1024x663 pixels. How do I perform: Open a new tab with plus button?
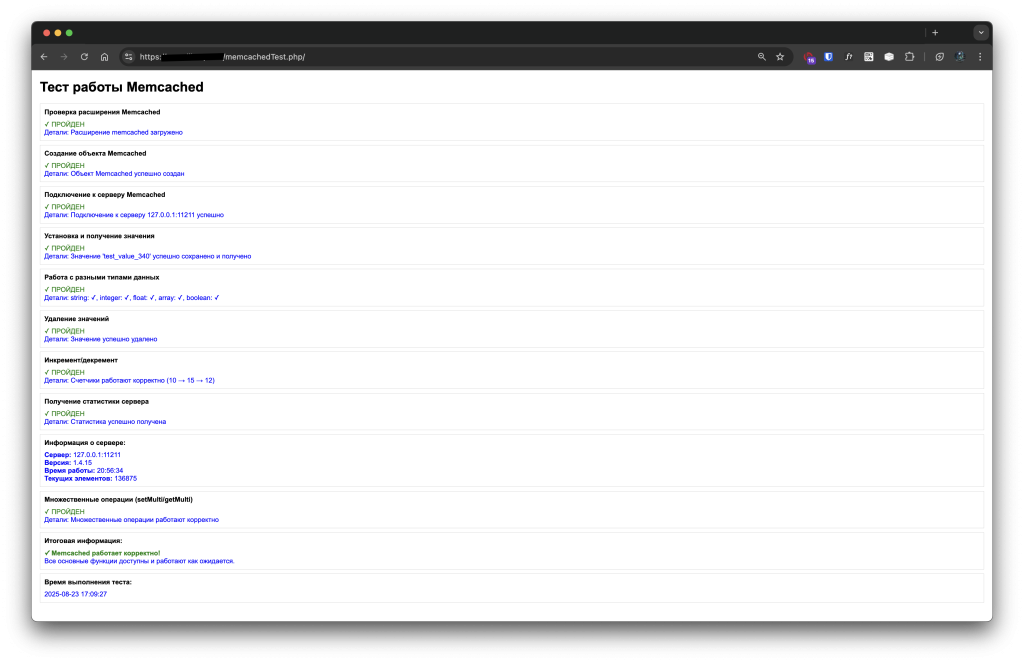tap(935, 33)
